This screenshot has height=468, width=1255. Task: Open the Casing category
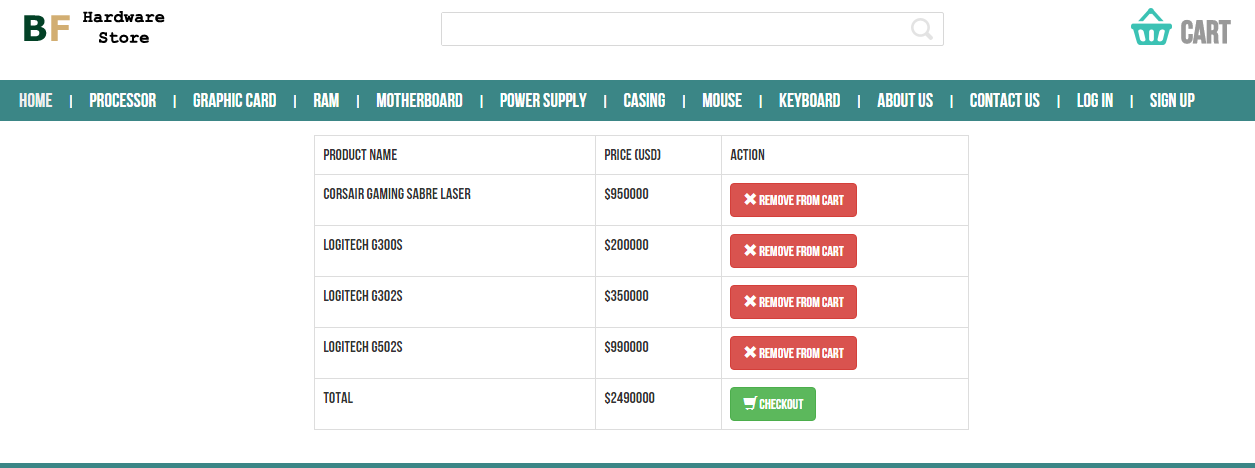[644, 101]
